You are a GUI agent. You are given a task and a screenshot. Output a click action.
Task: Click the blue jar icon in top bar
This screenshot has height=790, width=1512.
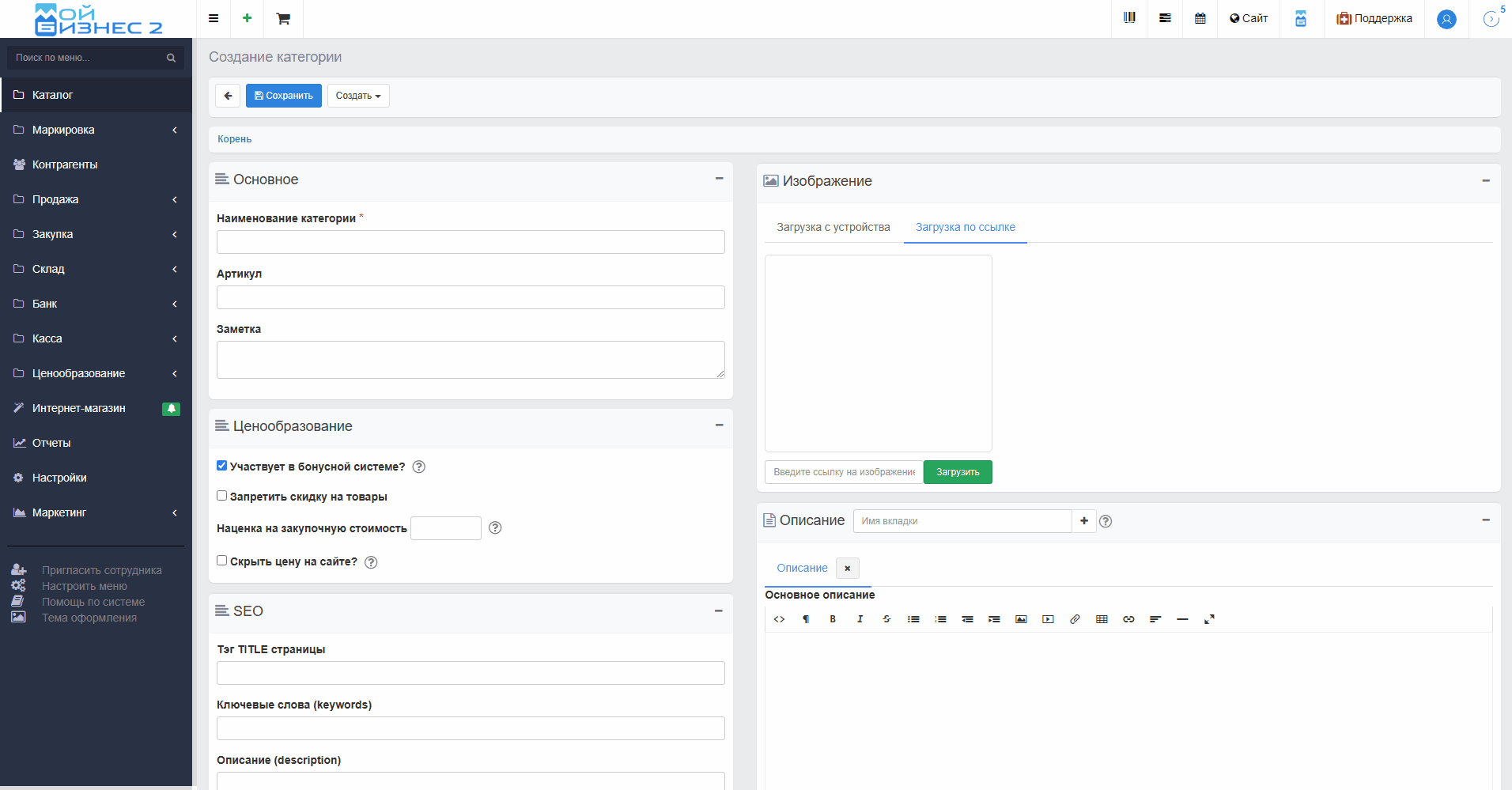[x=1301, y=18]
